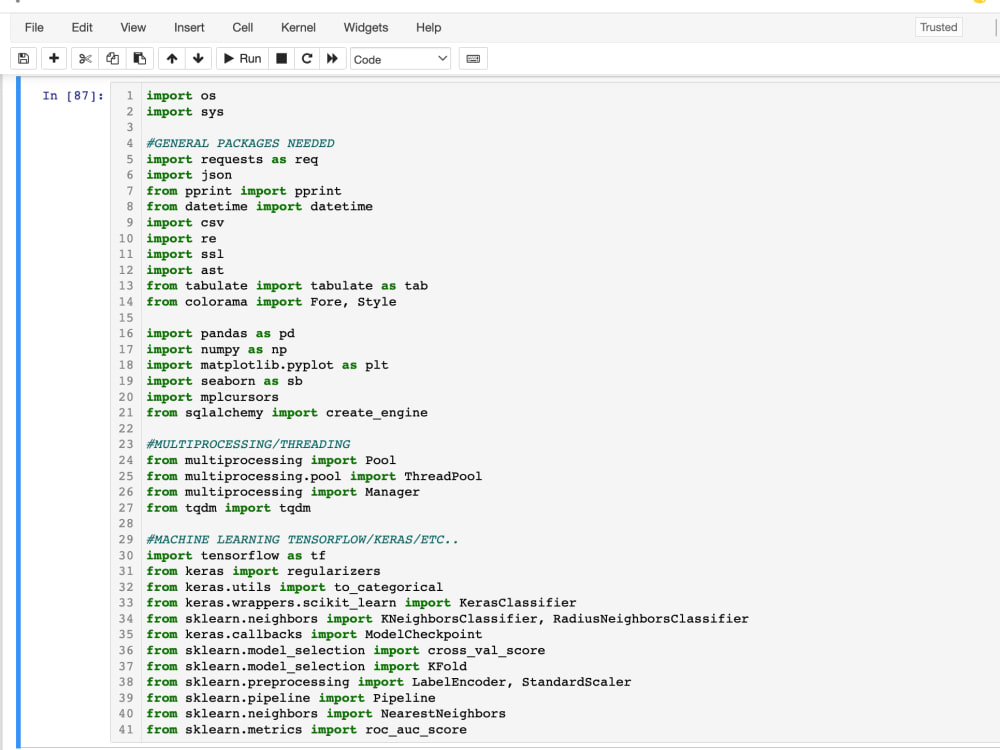Click the Pipeline import line

[x=291, y=698]
